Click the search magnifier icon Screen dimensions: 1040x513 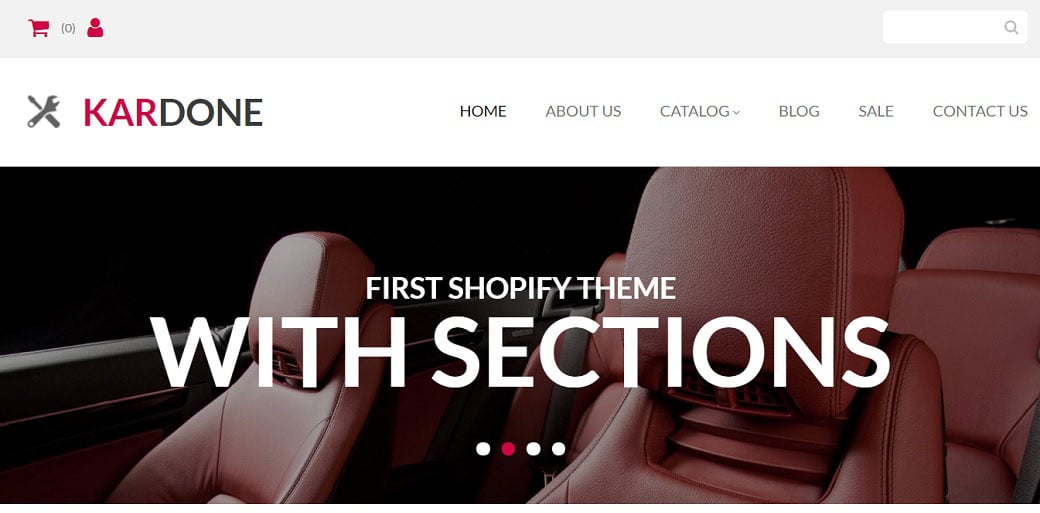click(x=1011, y=27)
